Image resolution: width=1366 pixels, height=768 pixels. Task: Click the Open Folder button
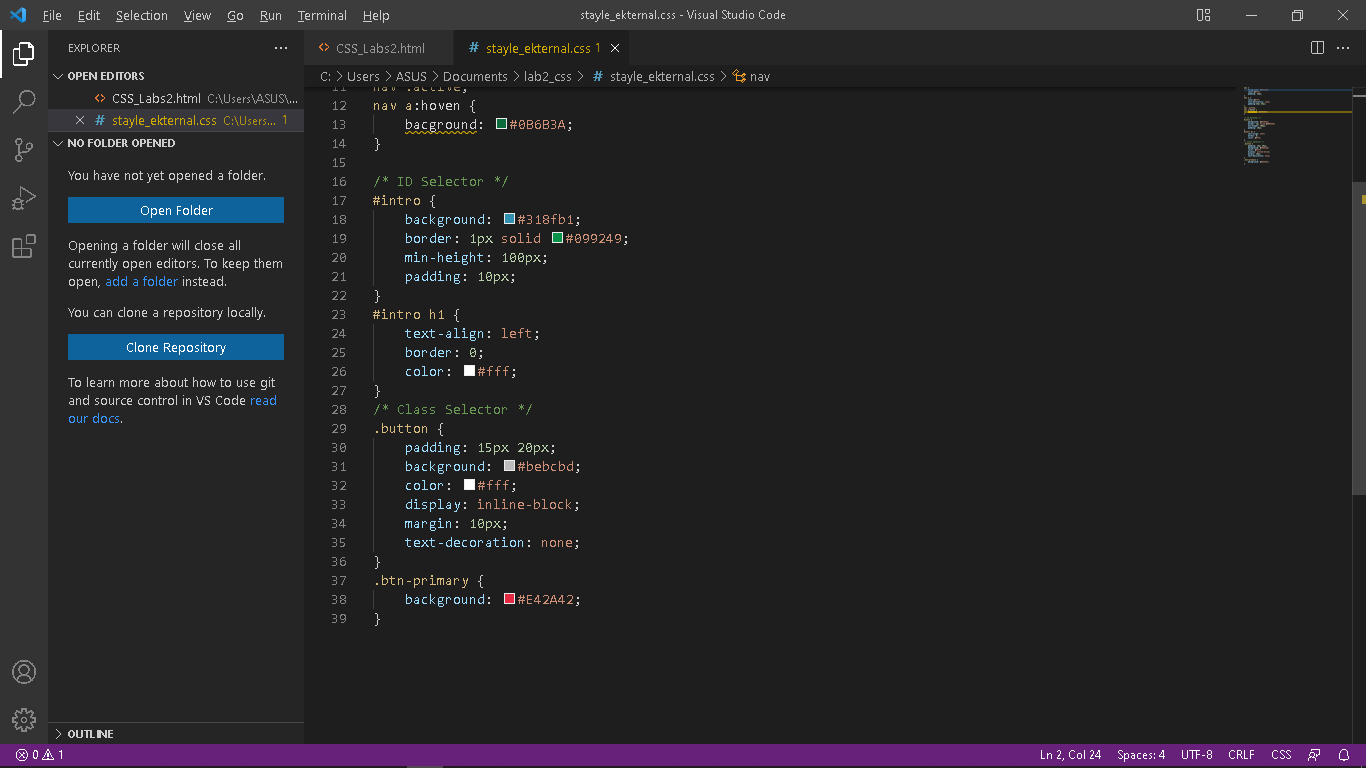coord(175,210)
